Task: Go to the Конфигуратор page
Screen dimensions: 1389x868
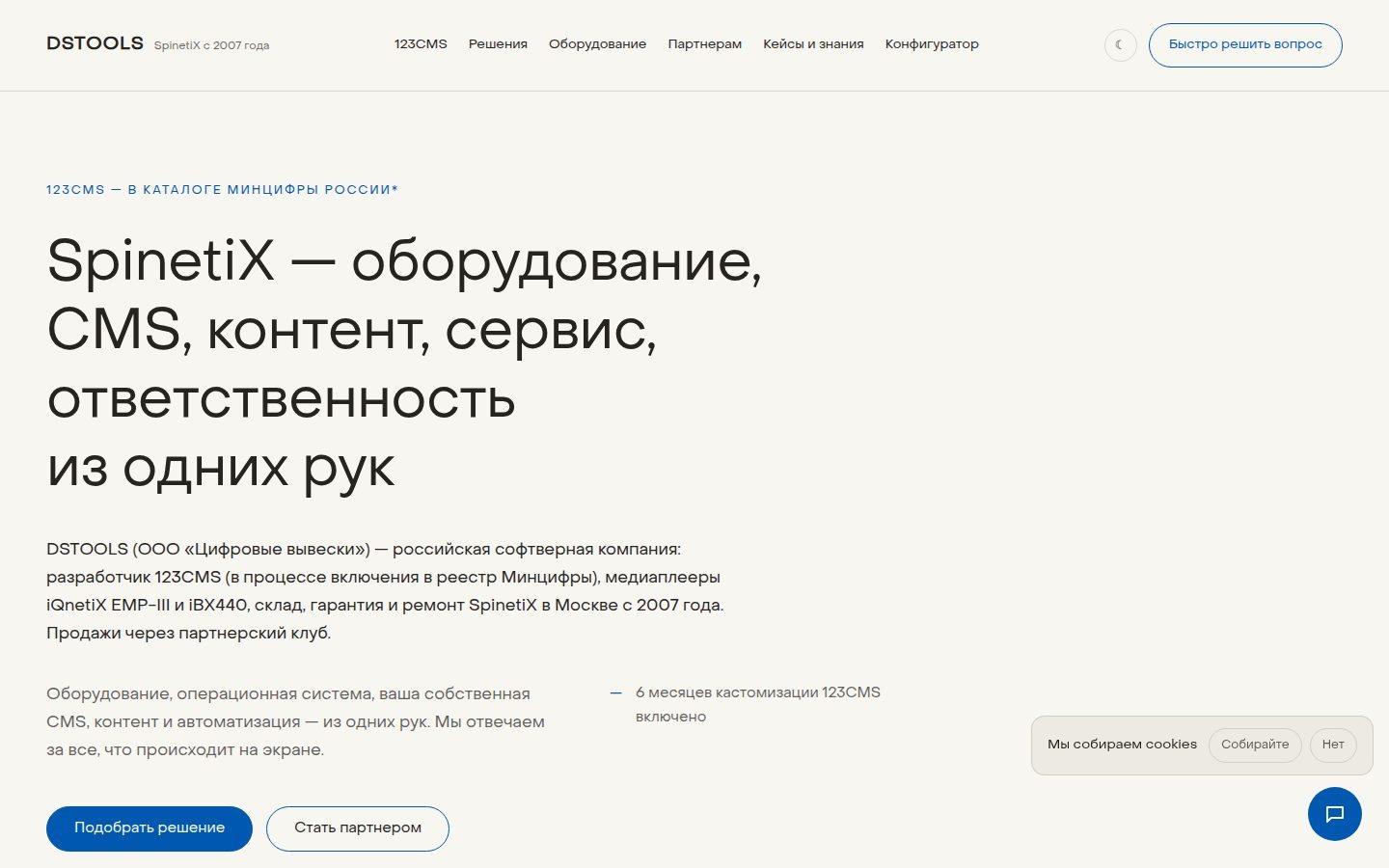Action: (932, 44)
